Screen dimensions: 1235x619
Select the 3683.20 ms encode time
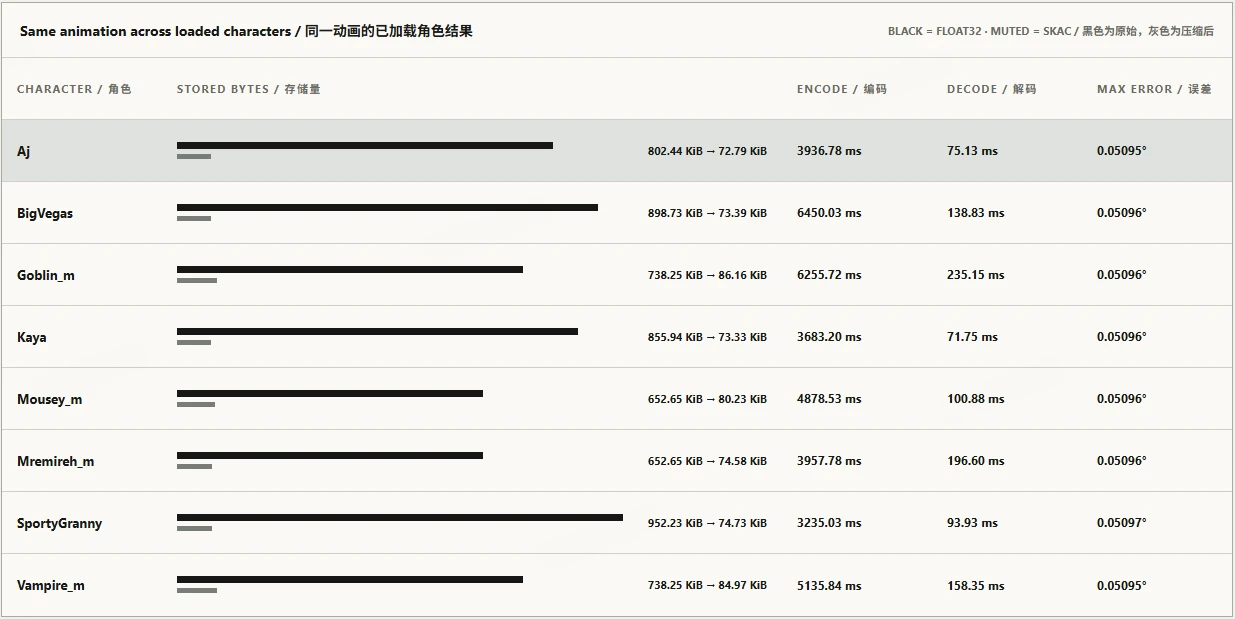pyautogui.click(x=829, y=337)
